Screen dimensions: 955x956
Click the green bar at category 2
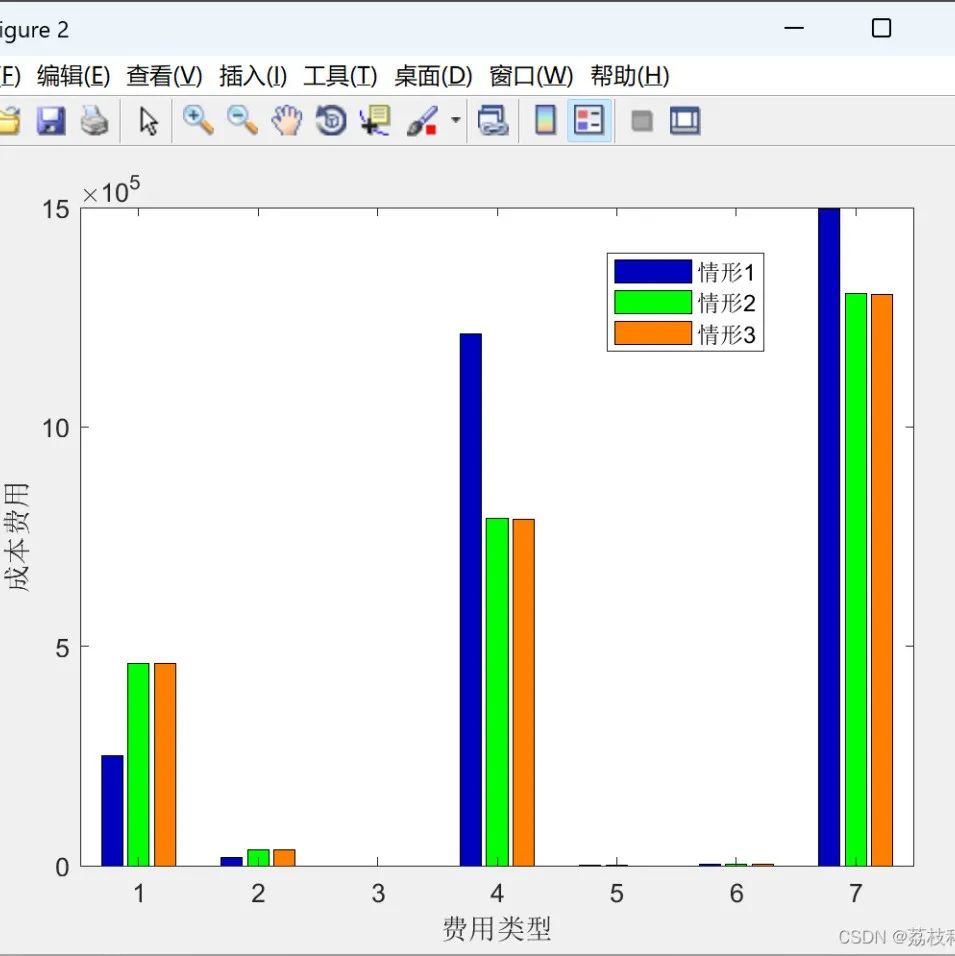coord(258,858)
